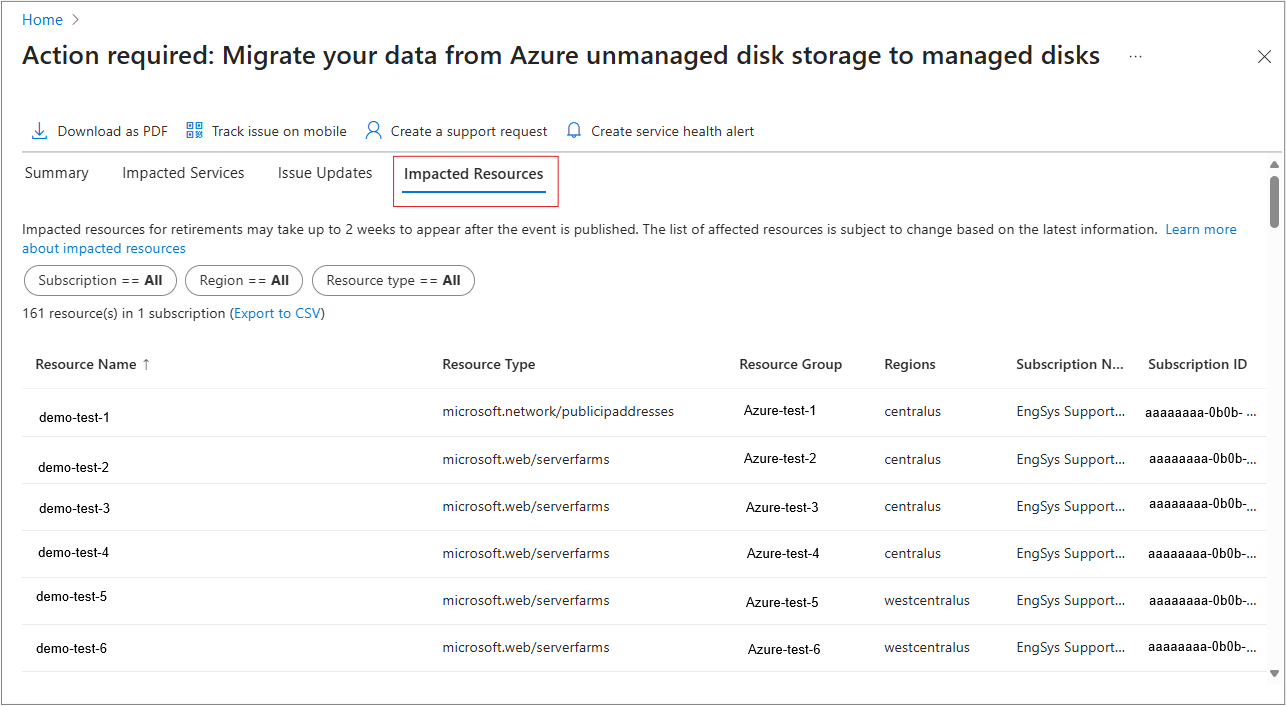Click the Home breadcrumb link
This screenshot has height=706, width=1286.
pos(42,19)
